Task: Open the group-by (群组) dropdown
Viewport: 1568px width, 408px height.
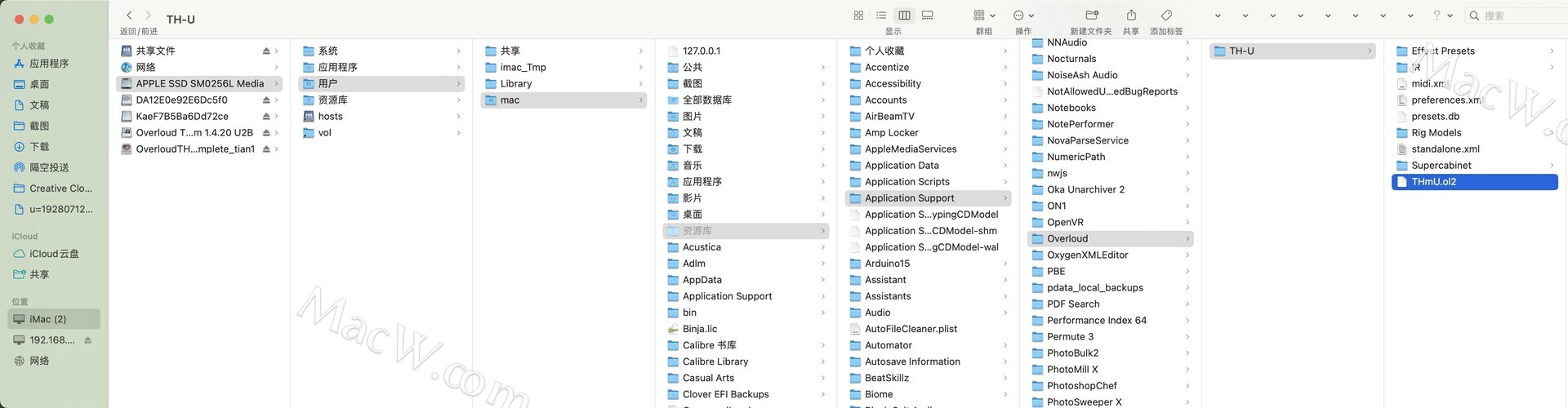Action: [984, 16]
